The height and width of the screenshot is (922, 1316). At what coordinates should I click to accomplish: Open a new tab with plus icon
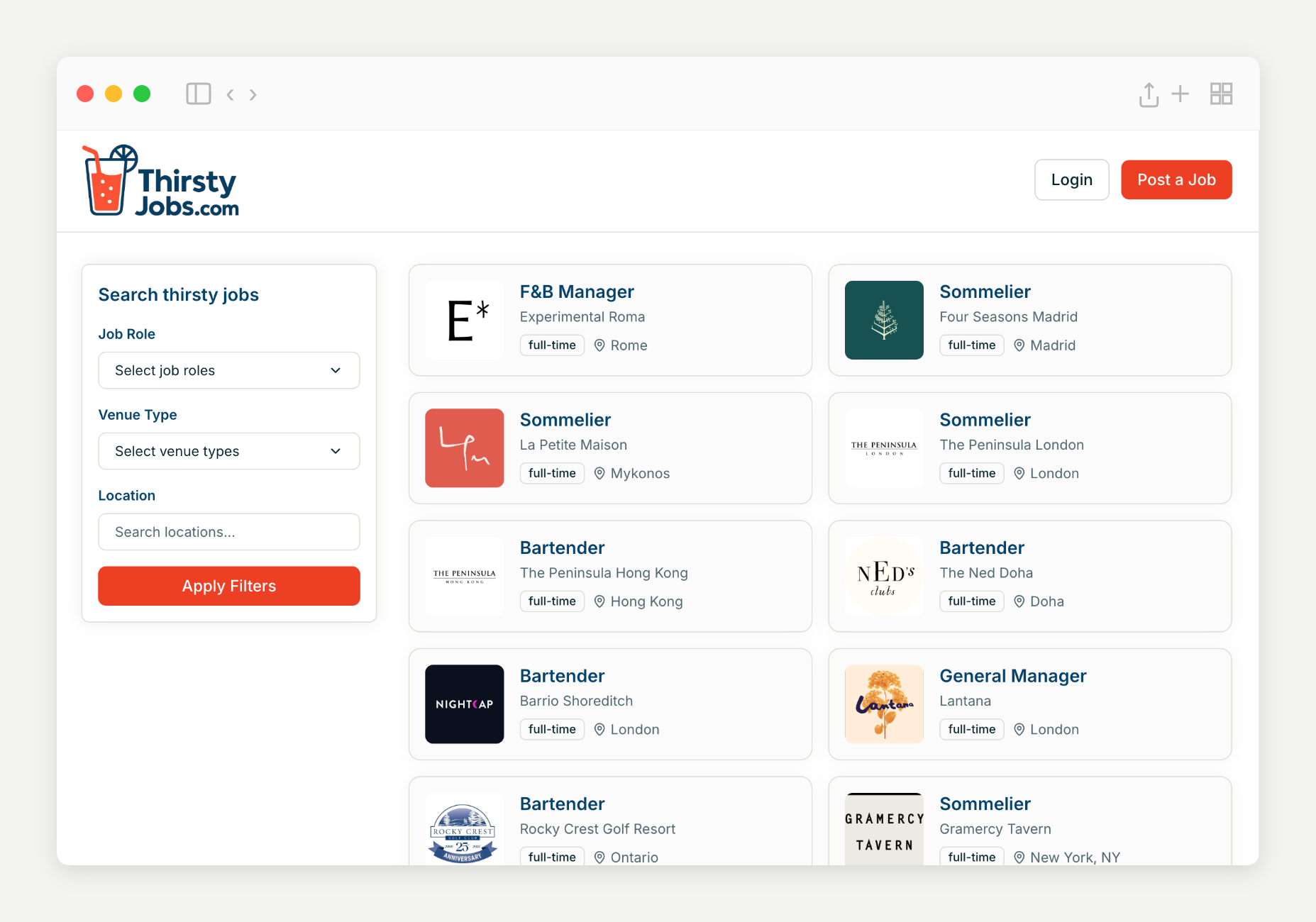pyautogui.click(x=1180, y=94)
